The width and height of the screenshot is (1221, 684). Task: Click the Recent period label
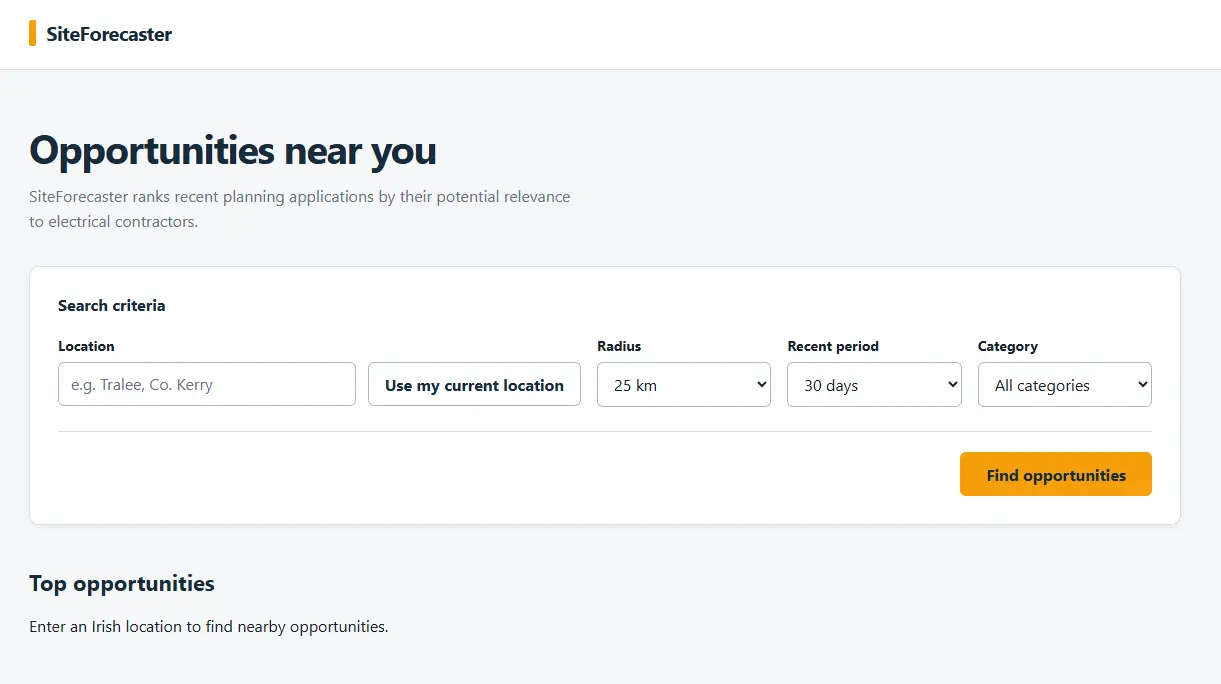(833, 346)
